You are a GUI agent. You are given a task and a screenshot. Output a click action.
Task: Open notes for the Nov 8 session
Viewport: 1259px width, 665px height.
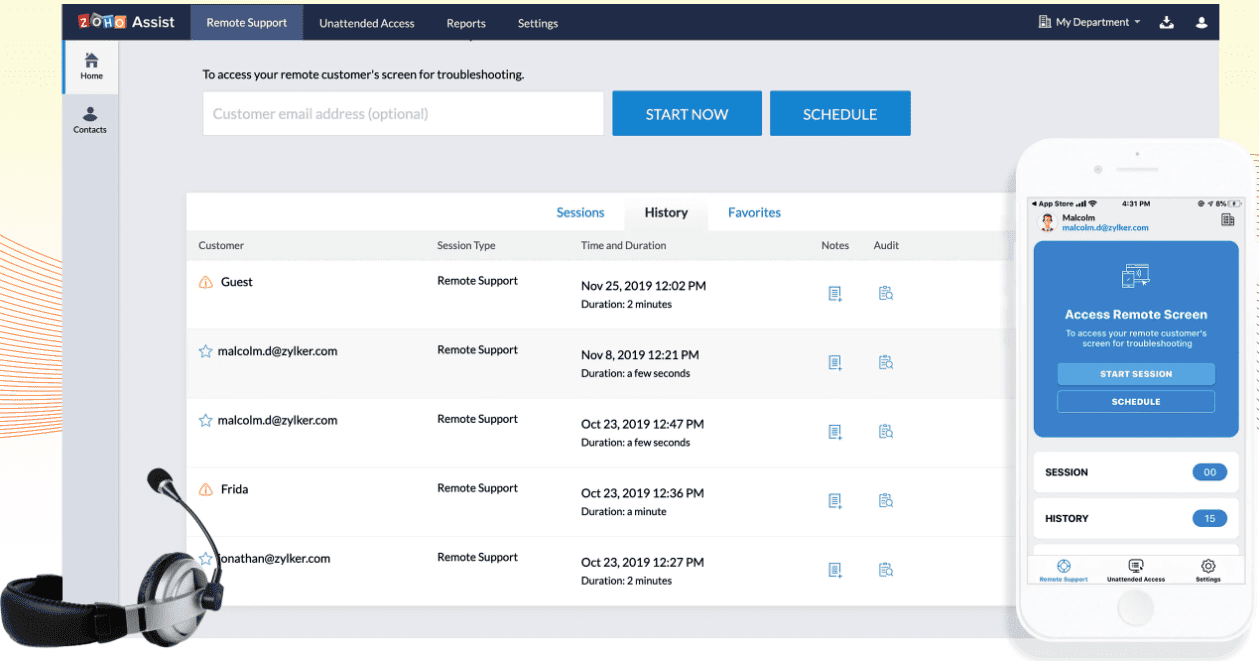(x=835, y=362)
